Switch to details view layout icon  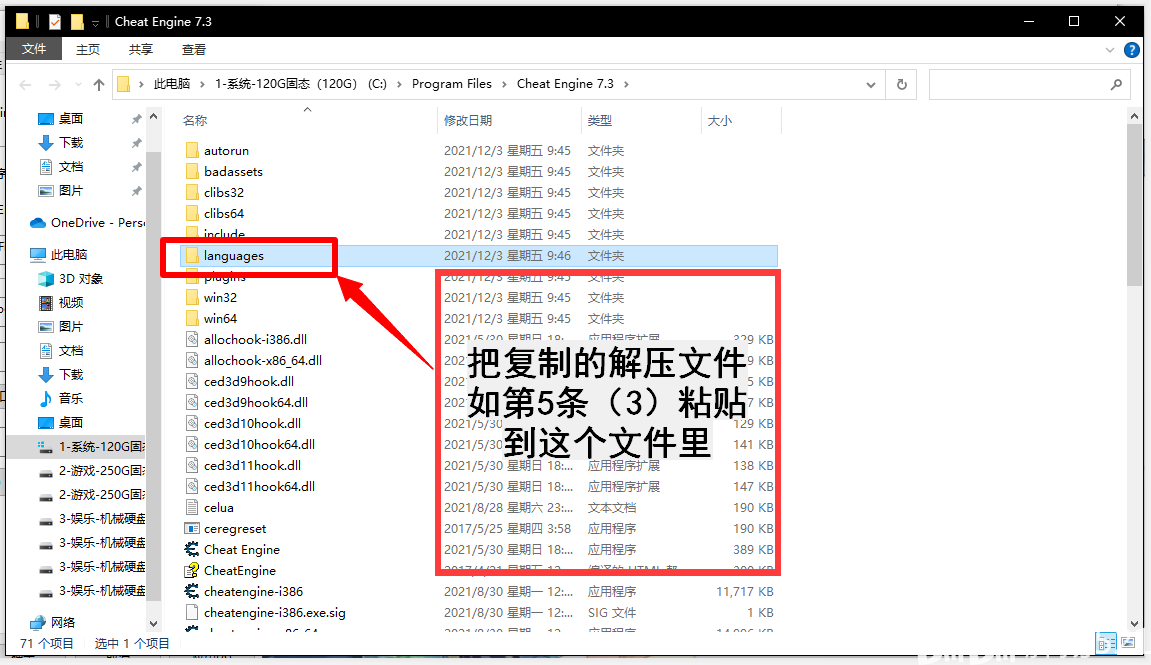click(1106, 643)
